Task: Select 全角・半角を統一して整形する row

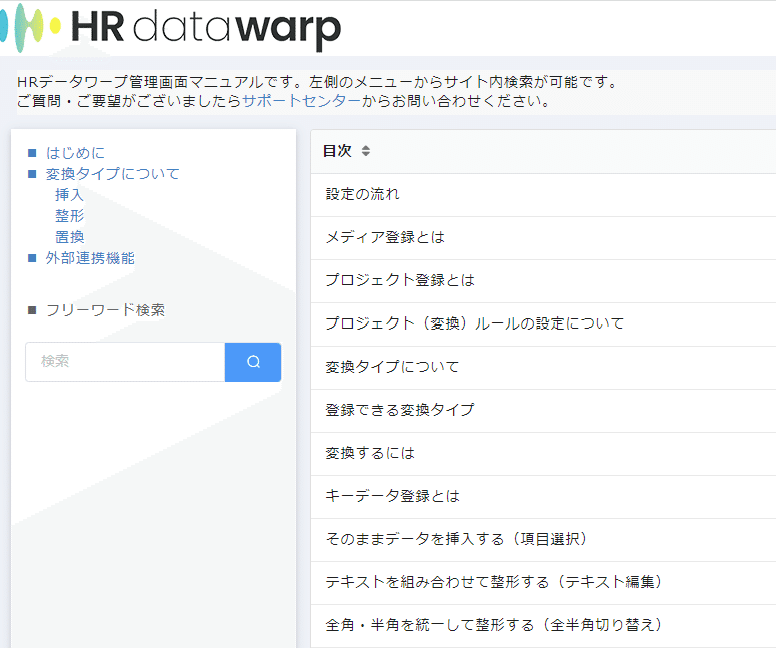Action: [543, 626]
